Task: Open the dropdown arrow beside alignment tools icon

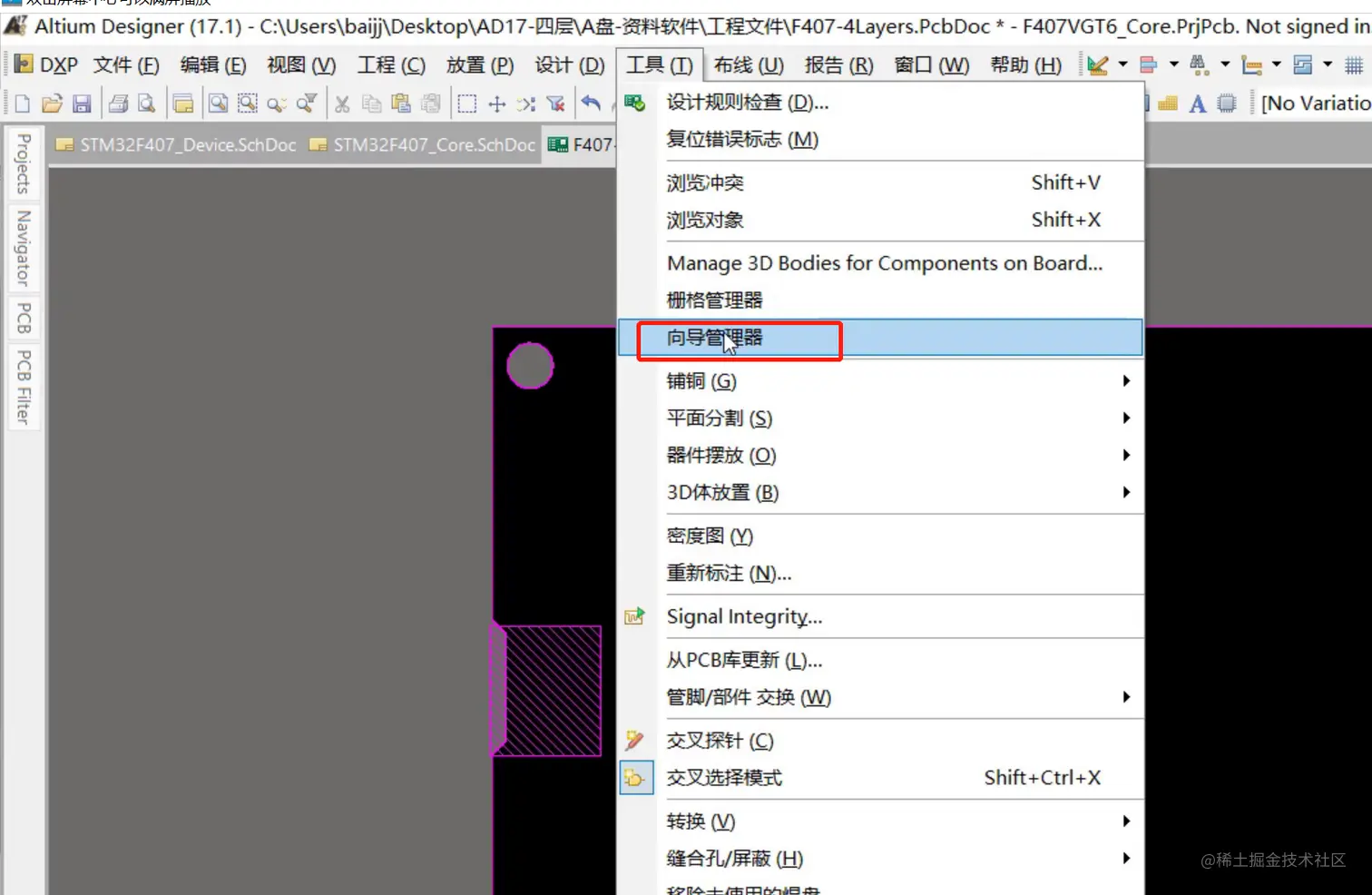Action: click(x=1173, y=65)
